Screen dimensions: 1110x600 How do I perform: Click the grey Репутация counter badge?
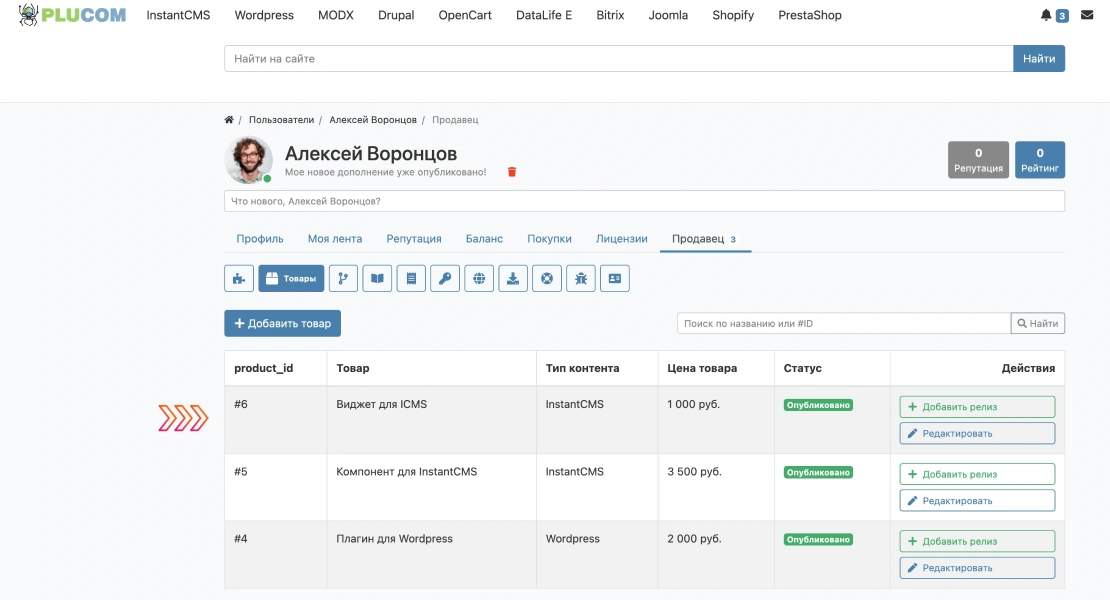pos(978,160)
